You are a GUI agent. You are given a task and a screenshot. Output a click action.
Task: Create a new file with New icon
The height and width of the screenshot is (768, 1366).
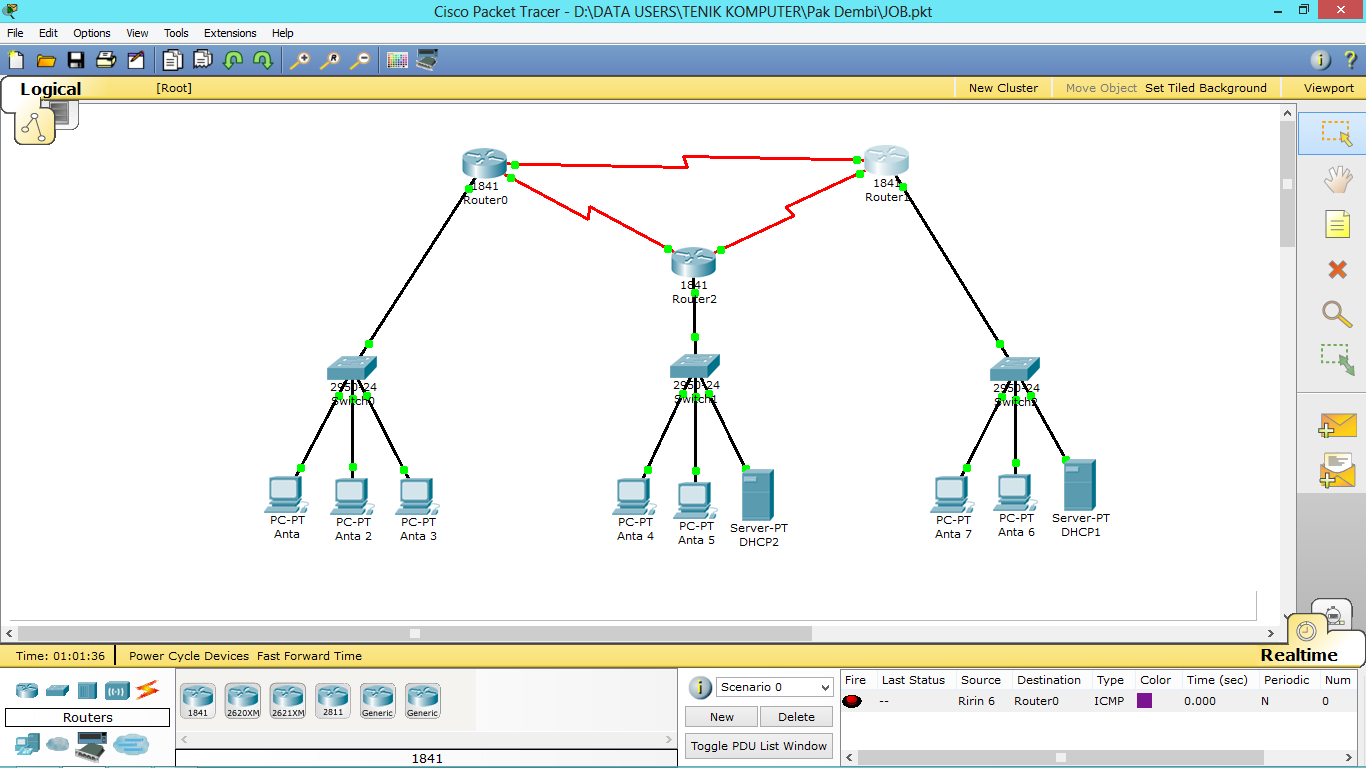[16, 60]
